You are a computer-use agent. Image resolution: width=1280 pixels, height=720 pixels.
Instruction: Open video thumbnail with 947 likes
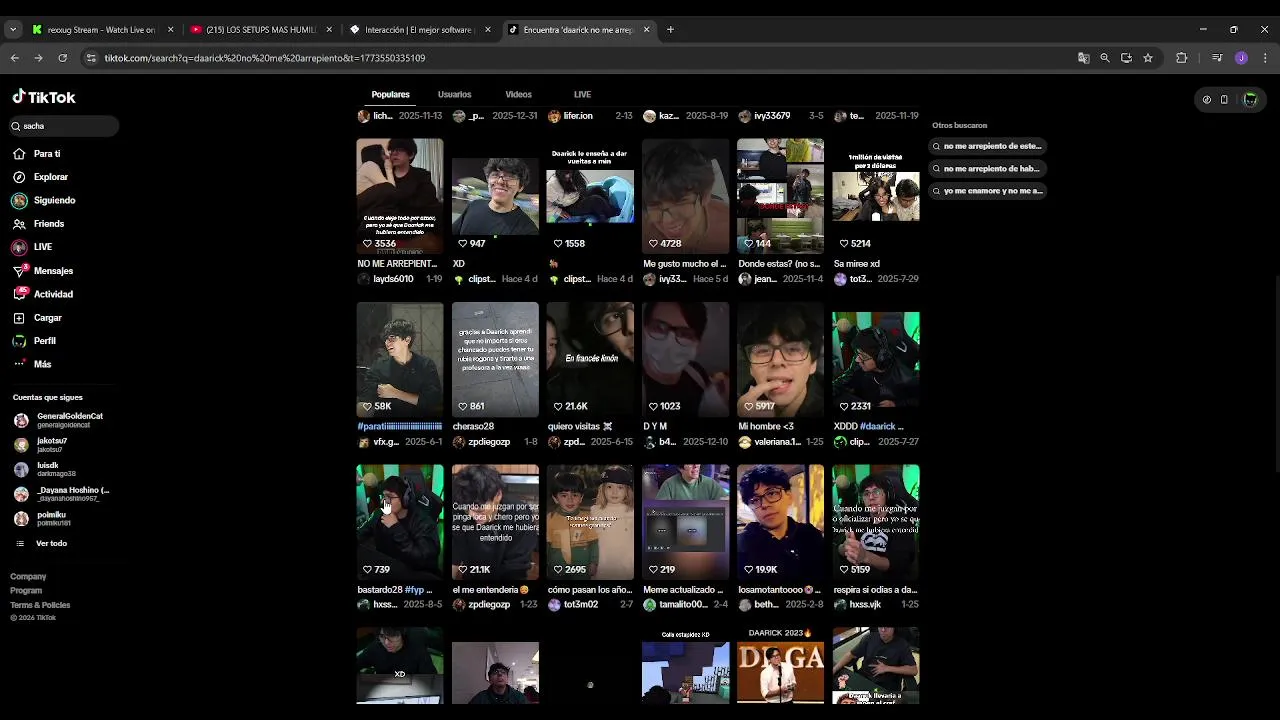tap(495, 195)
